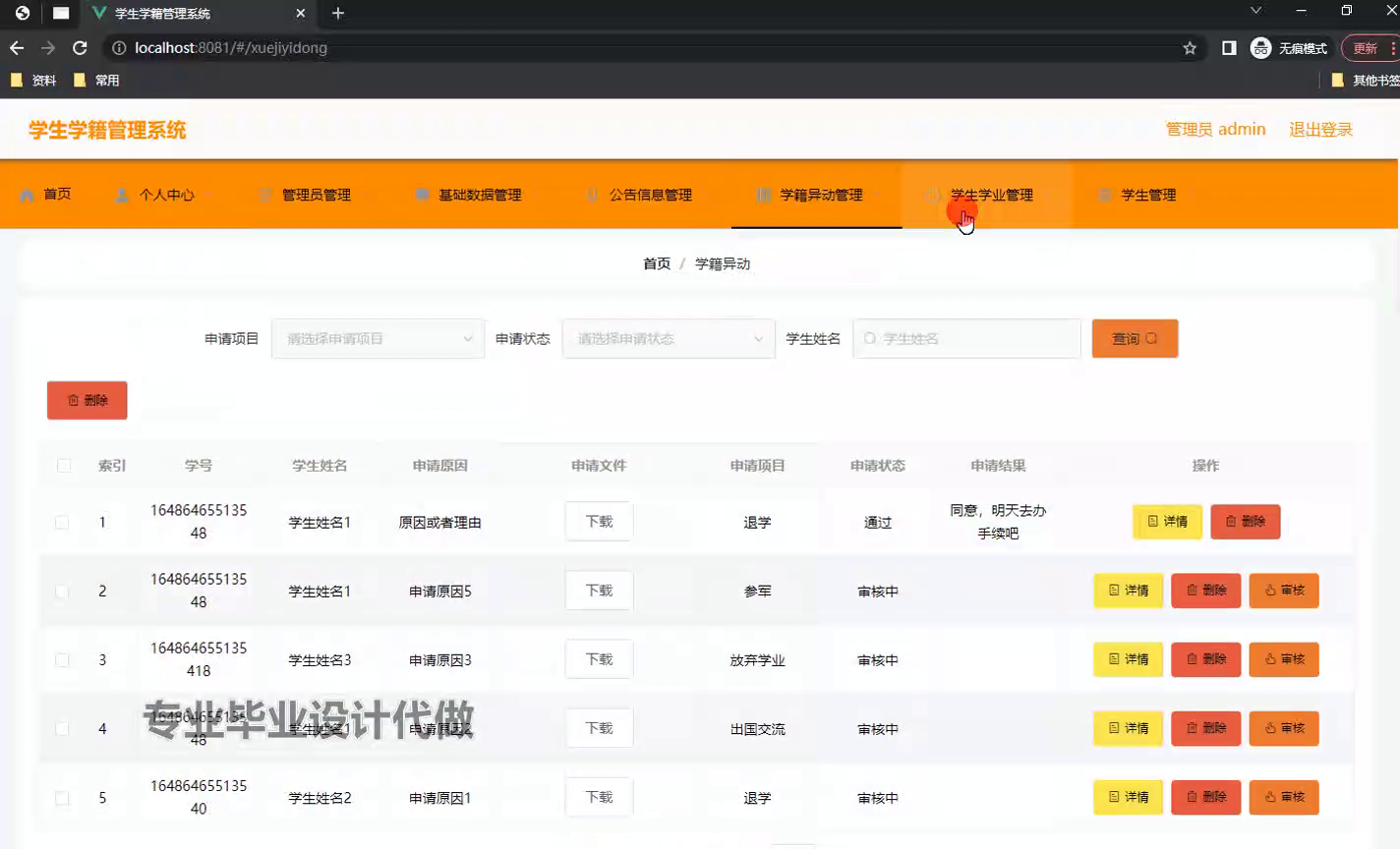The height and width of the screenshot is (849, 1400).
Task: Delete row 1 通过 record
Action: [x=1246, y=522]
